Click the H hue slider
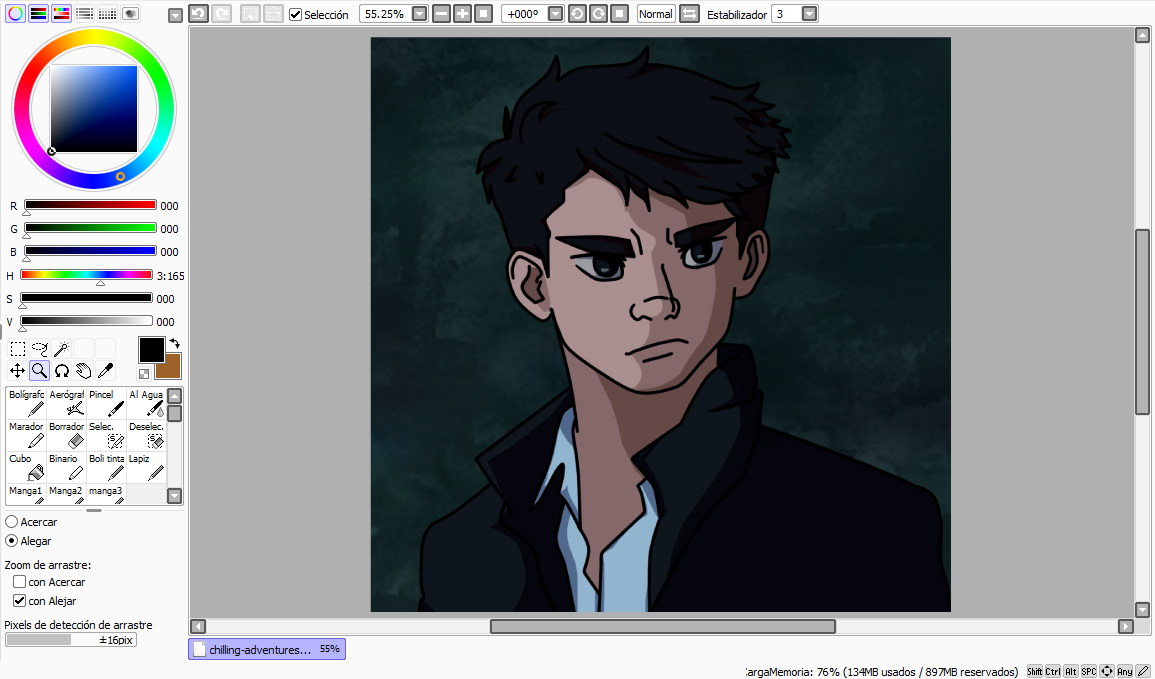The width and height of the screenshot is (1155, 679). click(x=86, y=275)
